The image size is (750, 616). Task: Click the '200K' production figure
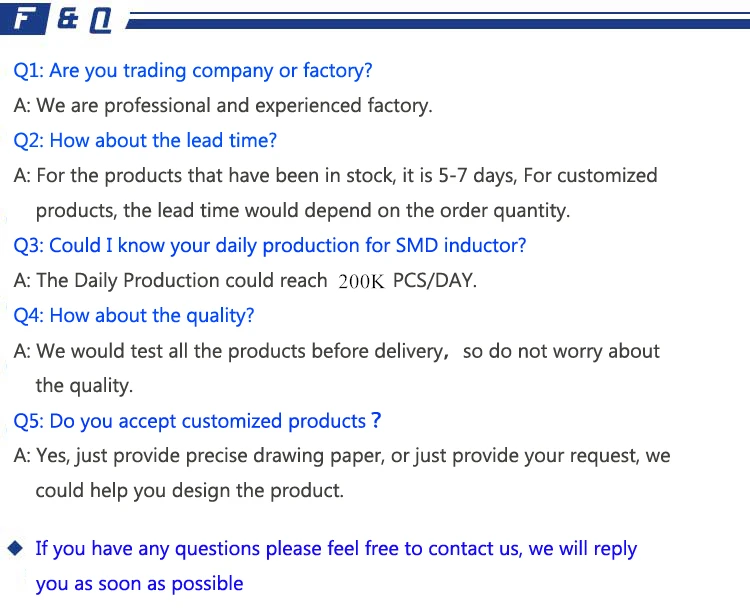point(361,282)
